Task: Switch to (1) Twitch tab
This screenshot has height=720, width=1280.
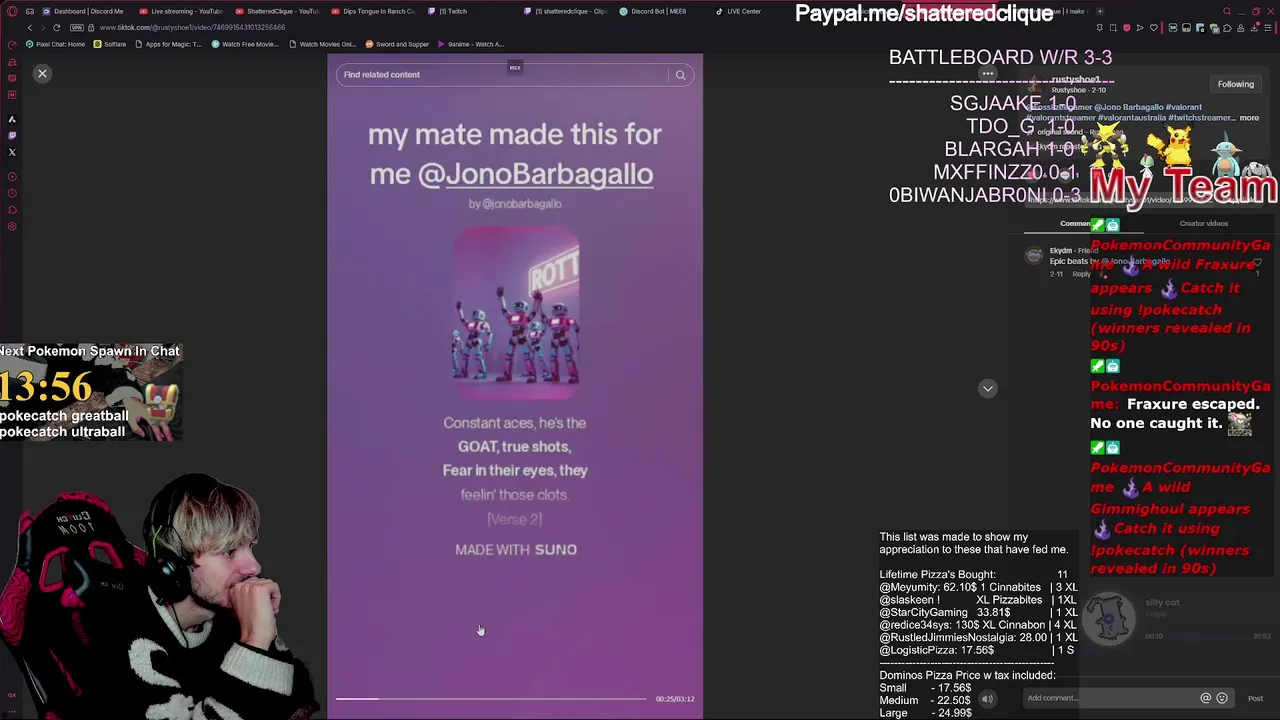Action: tap(448, 11)
